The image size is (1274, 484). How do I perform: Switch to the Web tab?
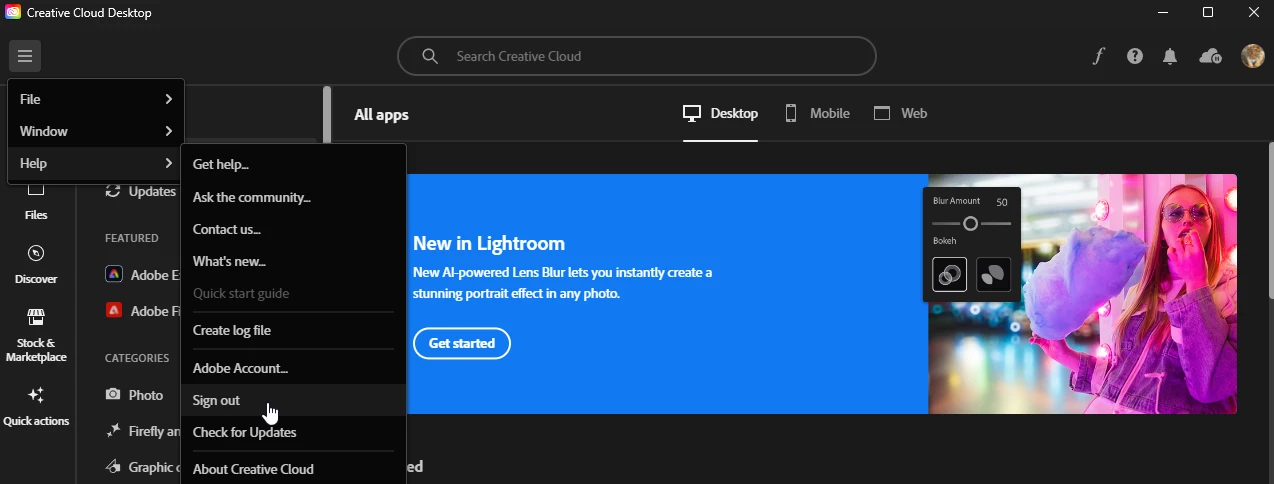point(900,113)
